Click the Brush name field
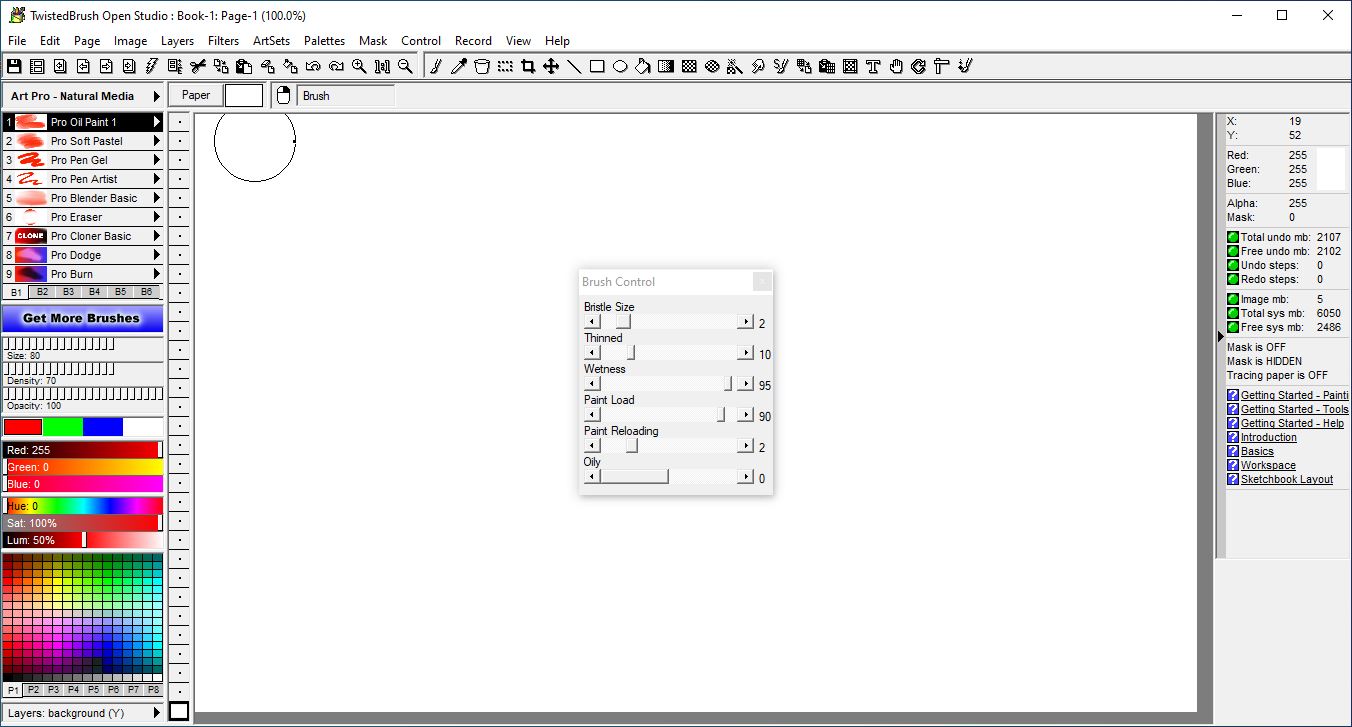The image size is (1352, 727). (x=346, y=96)
